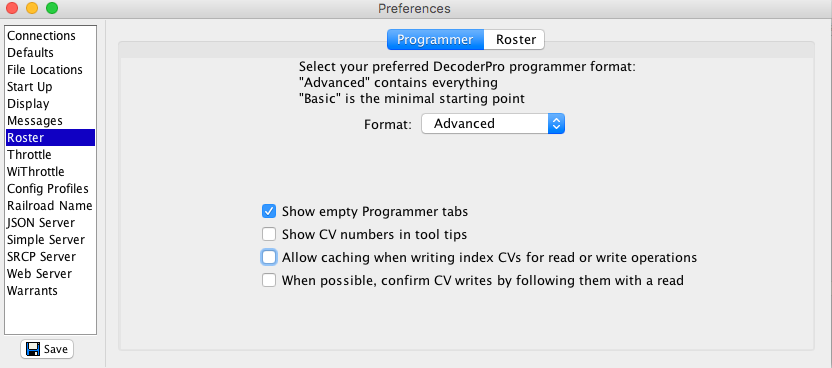Maximize the Preferences window with the green button
The image size is (832, 368).
point(51,8)
